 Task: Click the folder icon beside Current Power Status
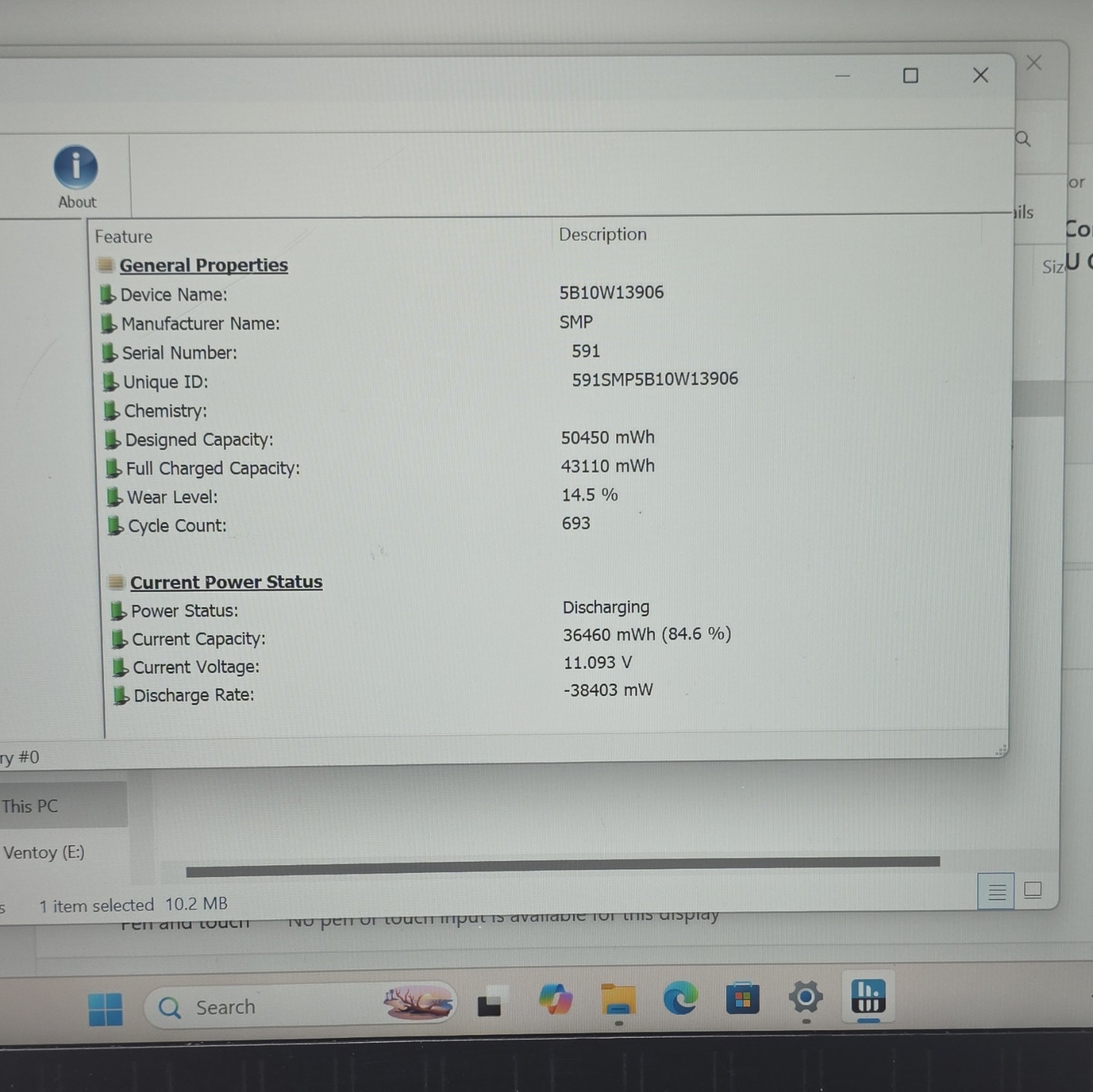(x=116, y=582)
